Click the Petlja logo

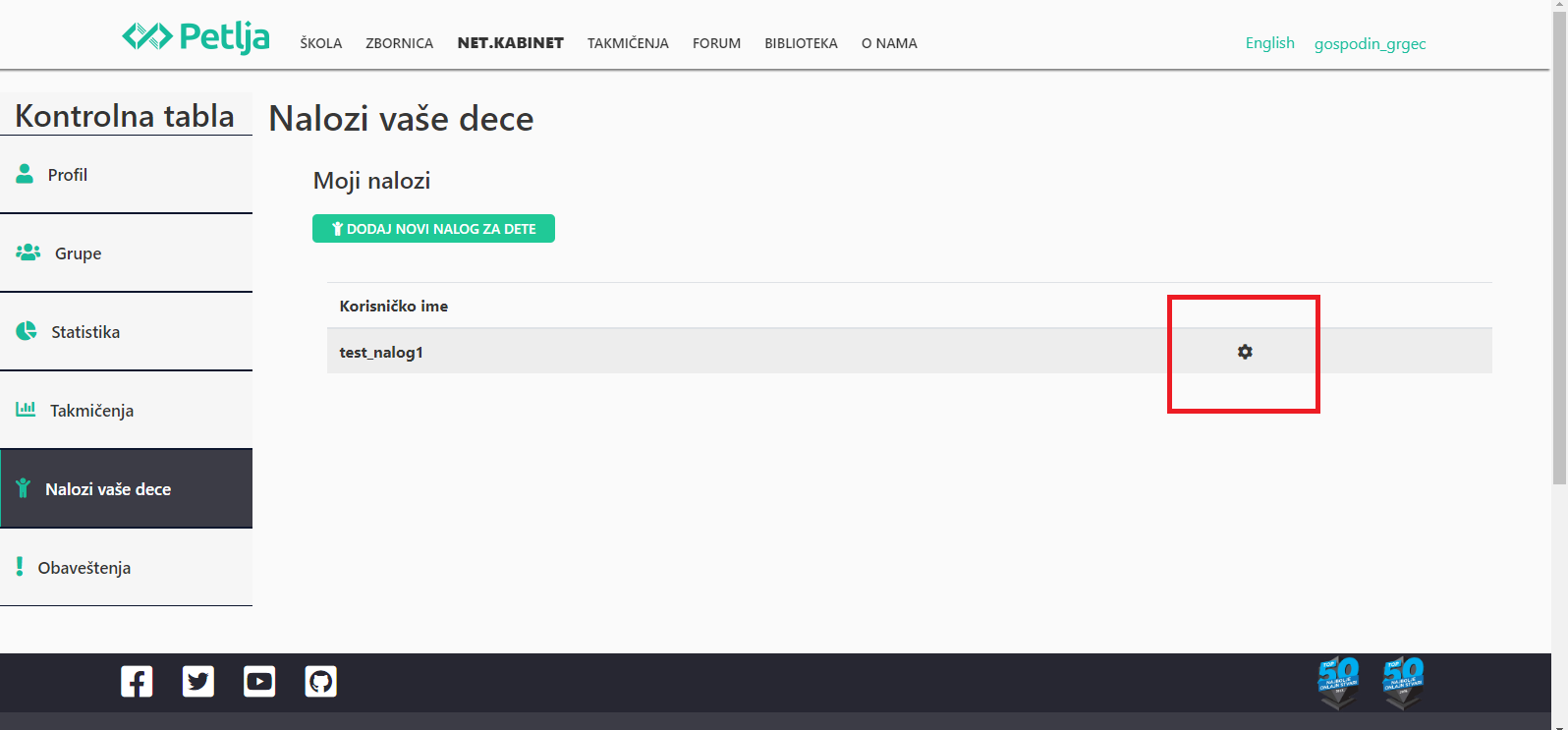[x=196, y=37]
